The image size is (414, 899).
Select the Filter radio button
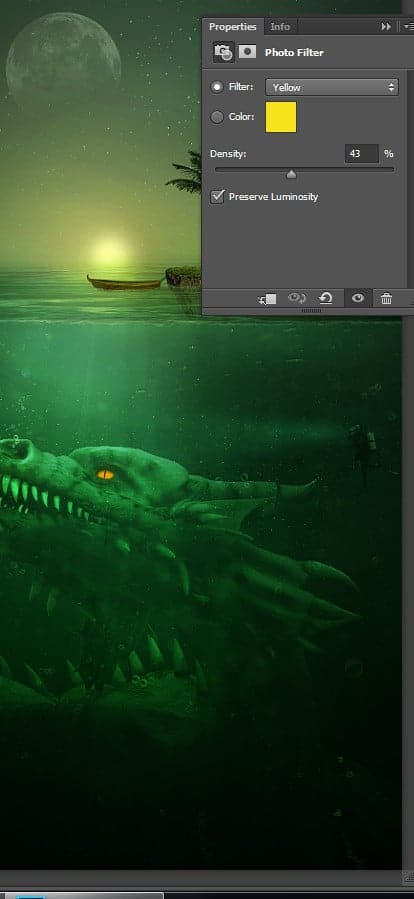click(x=217, y=87)
